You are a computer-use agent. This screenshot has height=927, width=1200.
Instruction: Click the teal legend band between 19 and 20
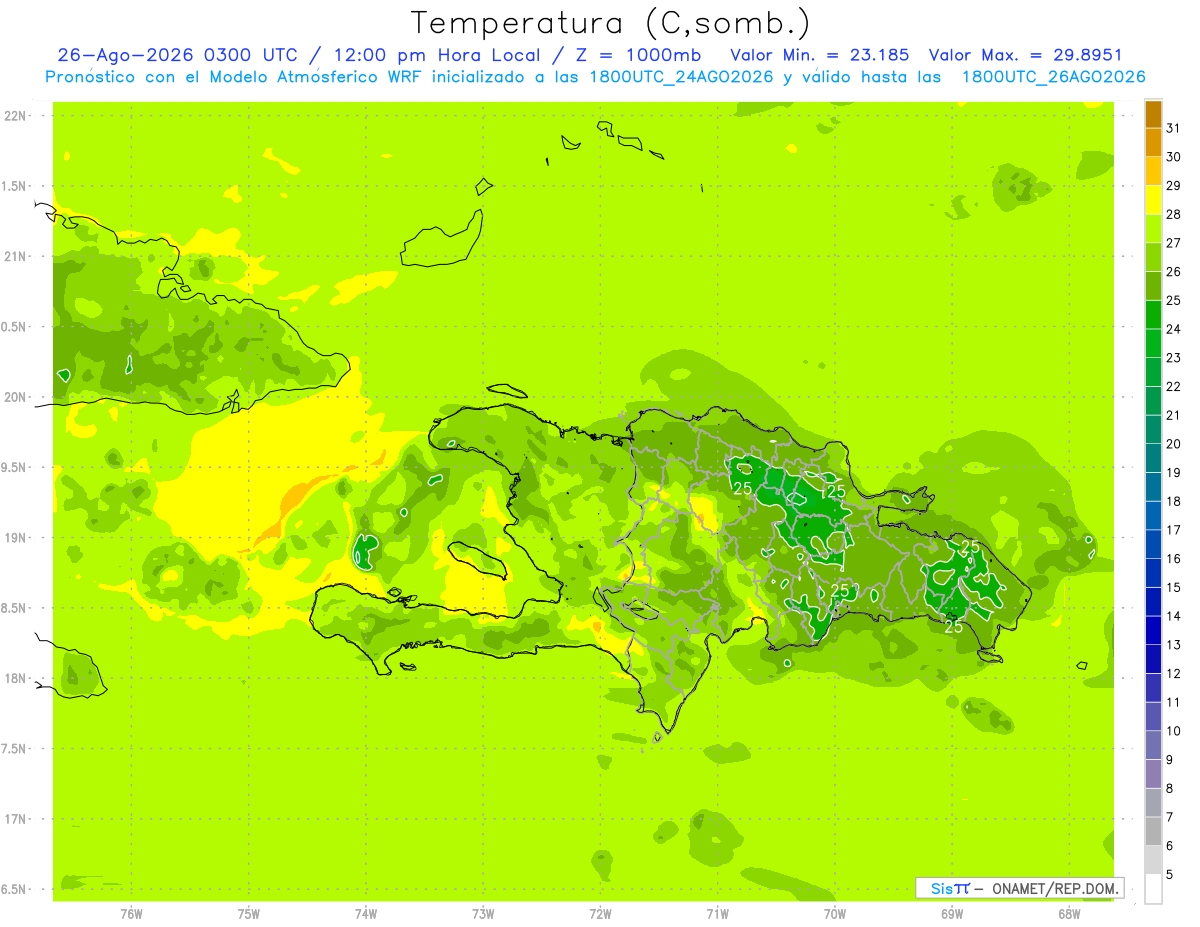(x=1153, y=459)
